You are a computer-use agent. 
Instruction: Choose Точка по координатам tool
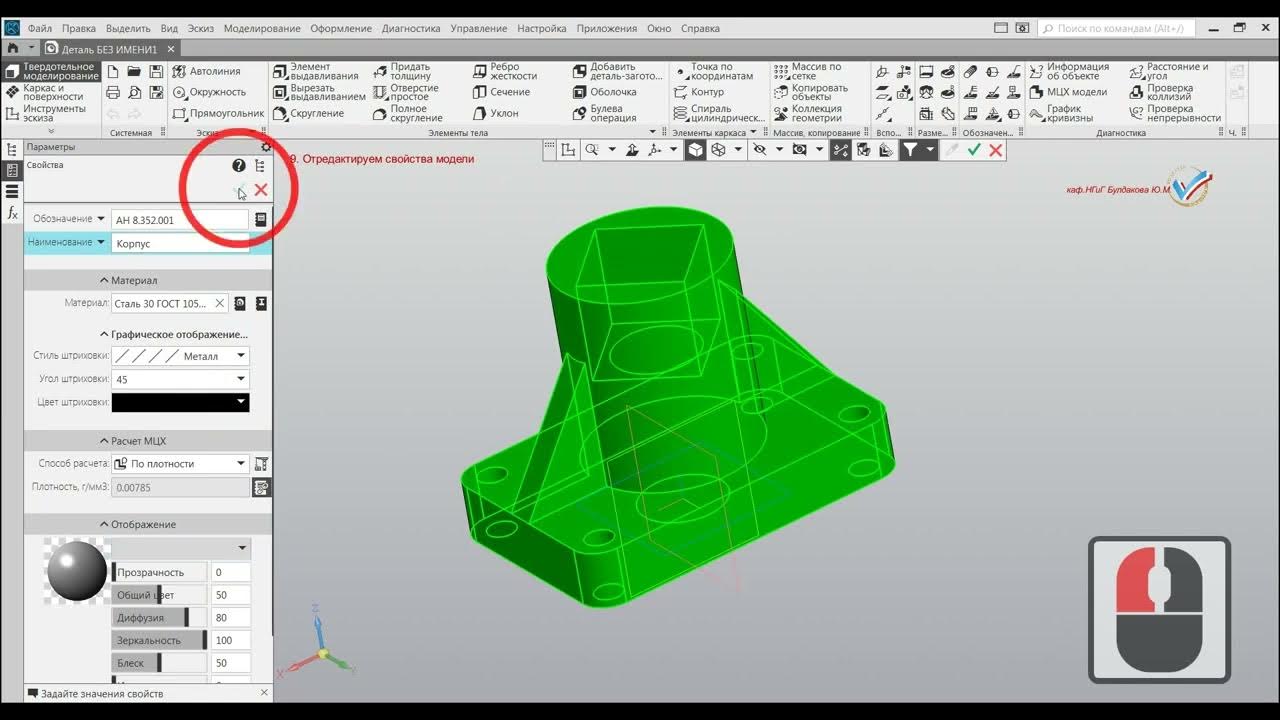714,71
